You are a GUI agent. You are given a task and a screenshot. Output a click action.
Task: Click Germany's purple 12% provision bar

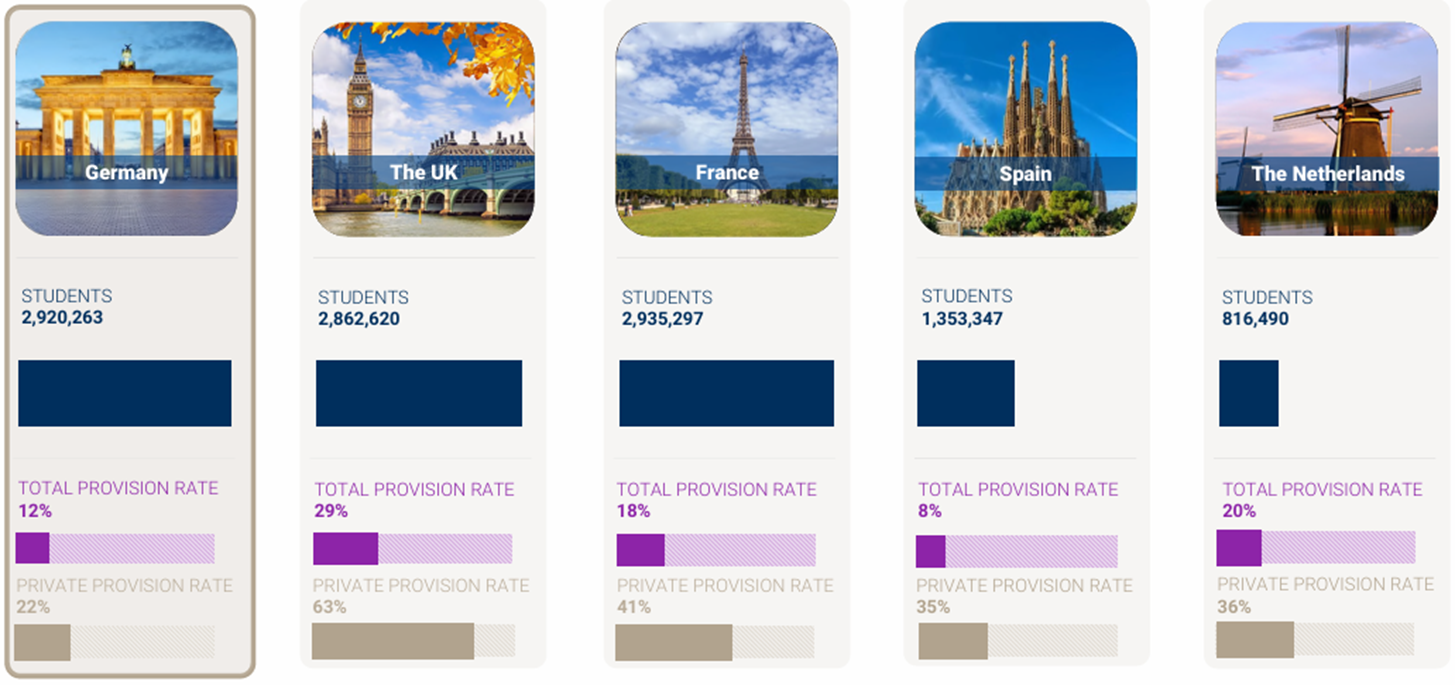33,548
